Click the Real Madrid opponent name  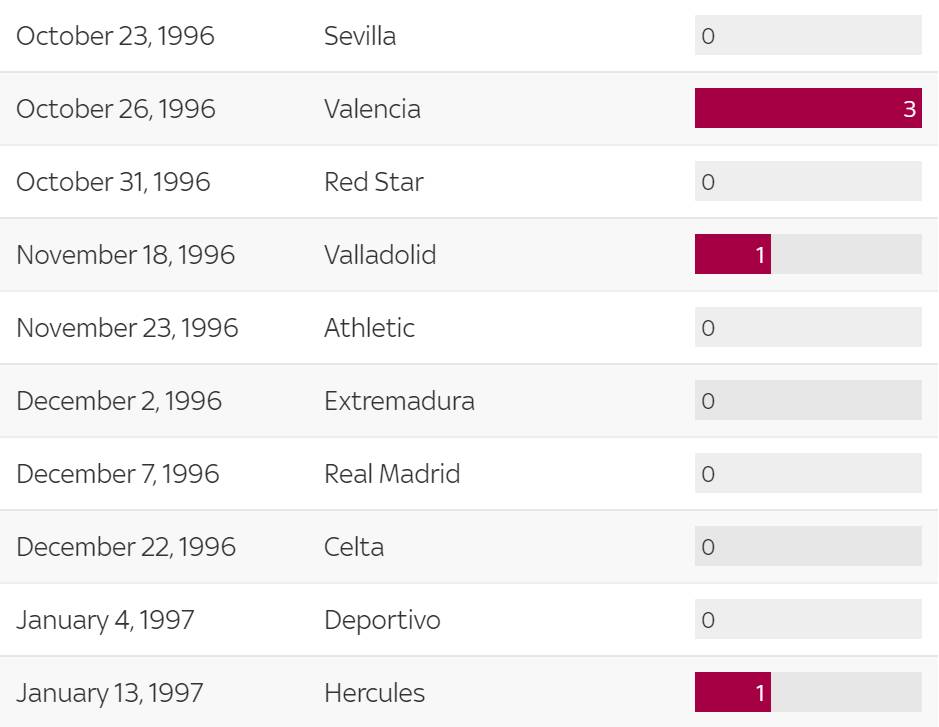392,474
